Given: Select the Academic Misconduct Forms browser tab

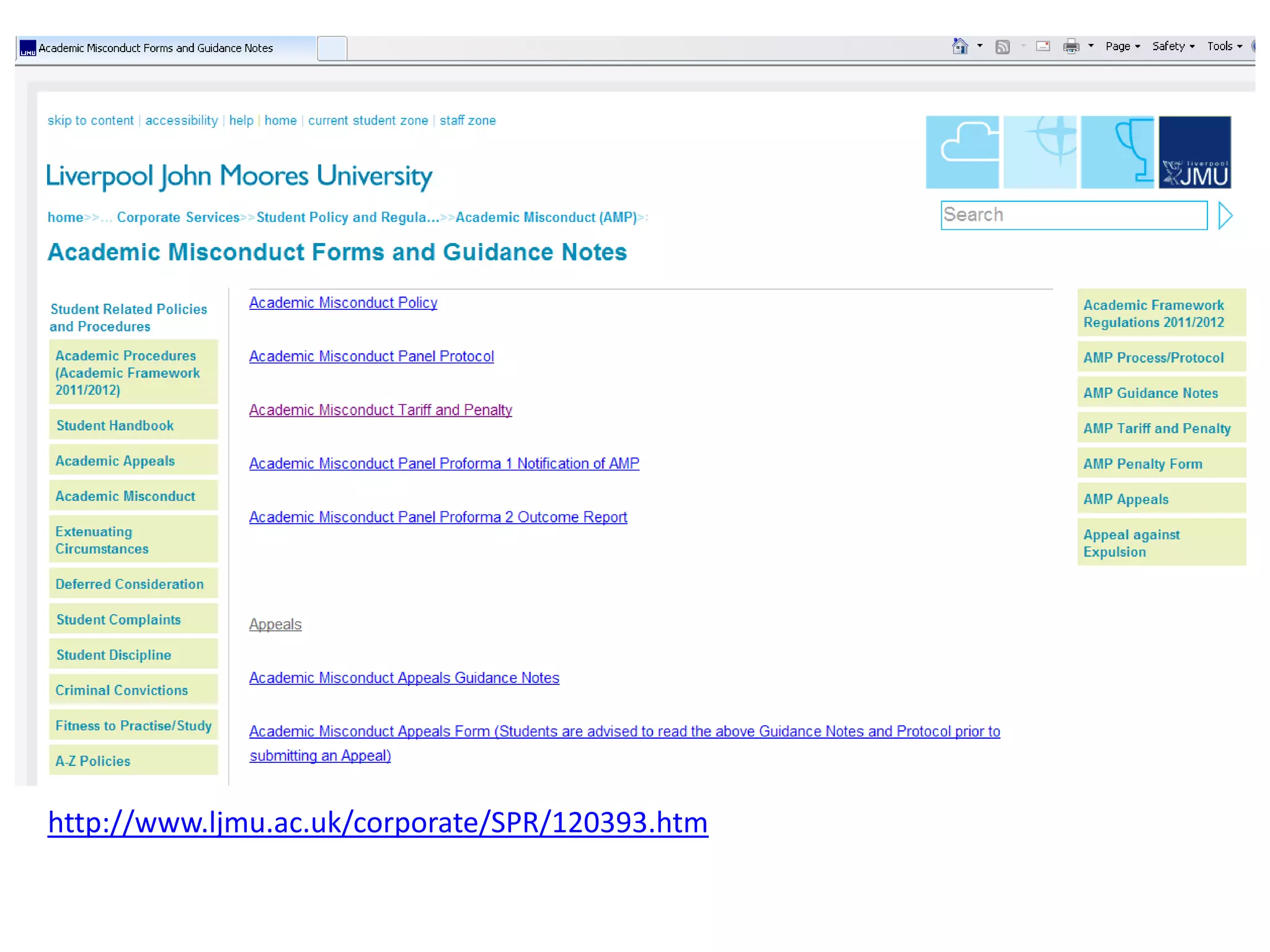Looking at the screenshot, I should [166, 48].
